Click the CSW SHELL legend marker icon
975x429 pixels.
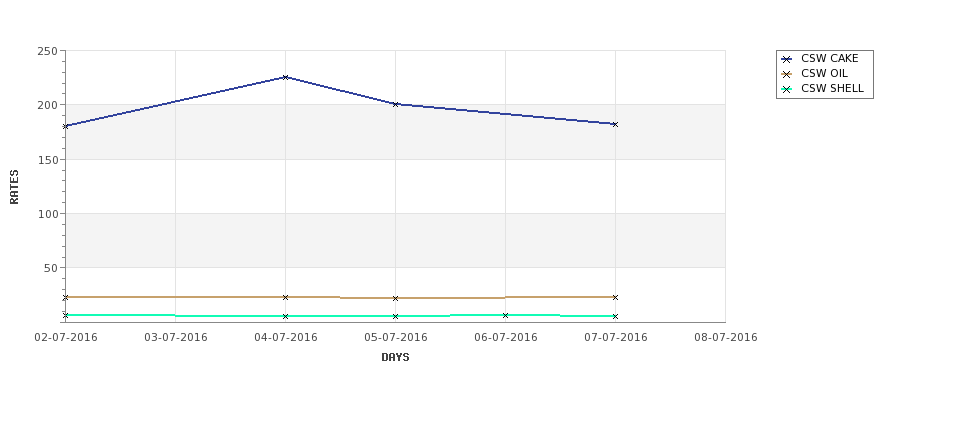click(x=786, y=89)
